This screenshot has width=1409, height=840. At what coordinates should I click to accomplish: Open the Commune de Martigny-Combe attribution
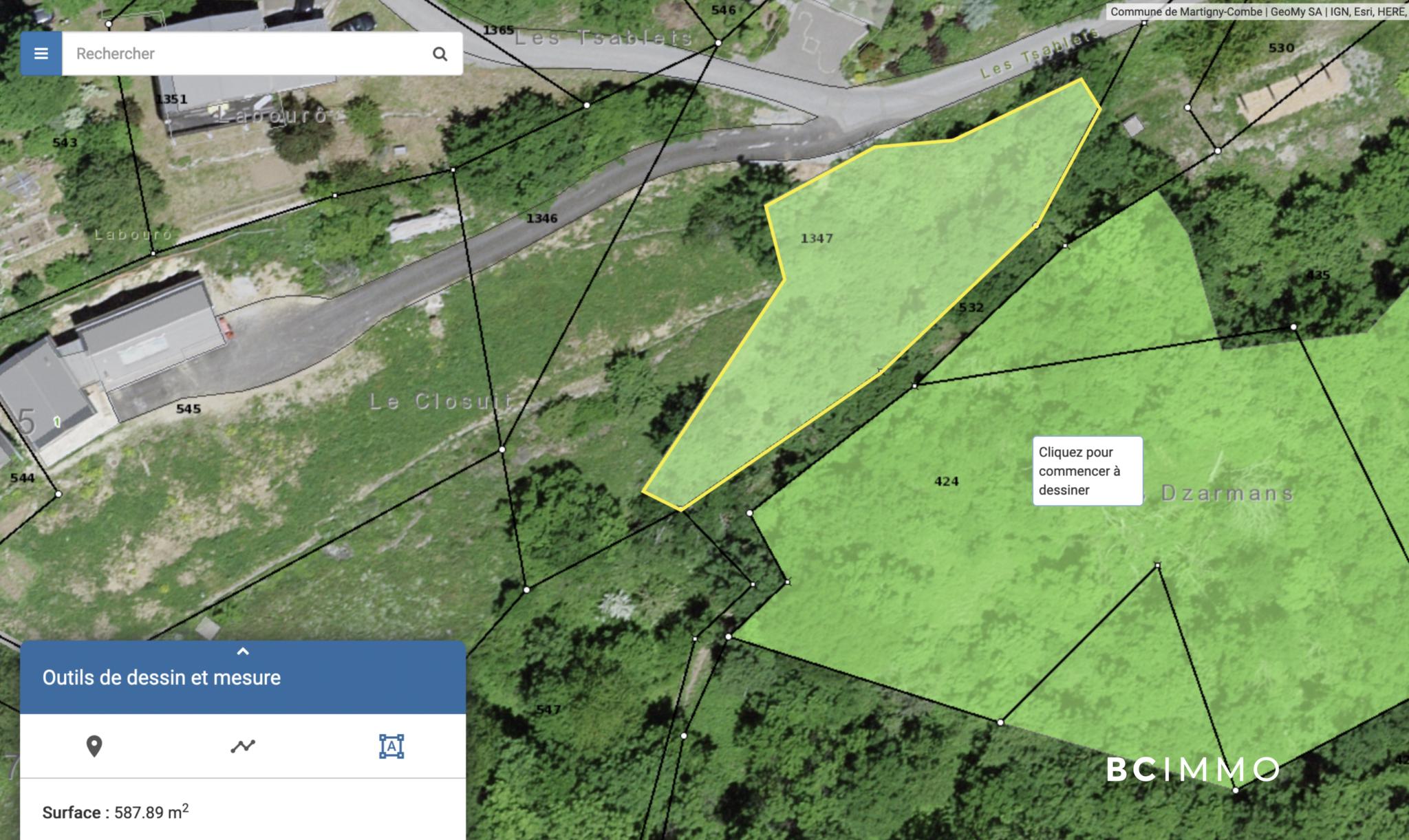pyautogui.click(x=1186, y=12)
